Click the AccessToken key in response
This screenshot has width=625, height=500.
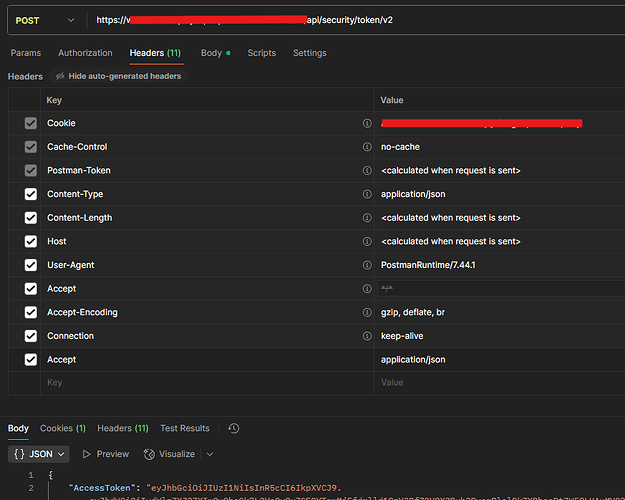point(102,488)
